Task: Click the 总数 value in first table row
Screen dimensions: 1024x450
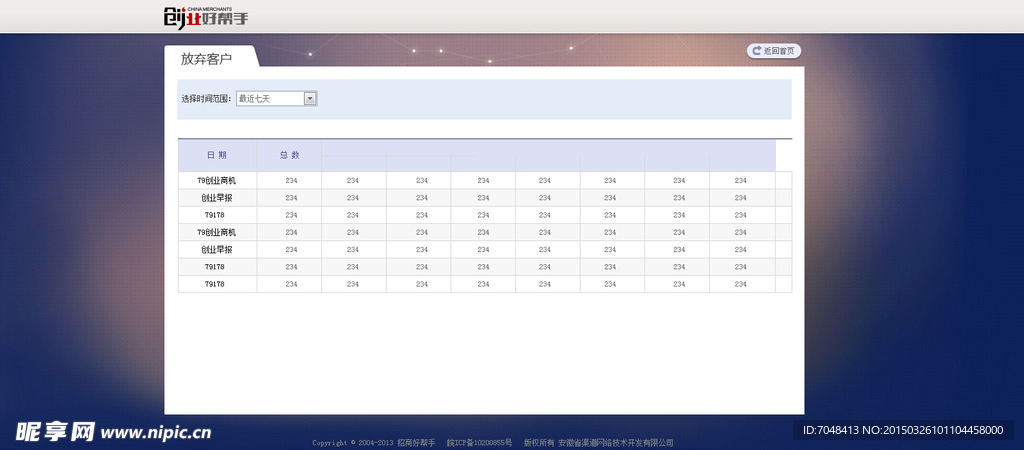Action: pos(291,181)
